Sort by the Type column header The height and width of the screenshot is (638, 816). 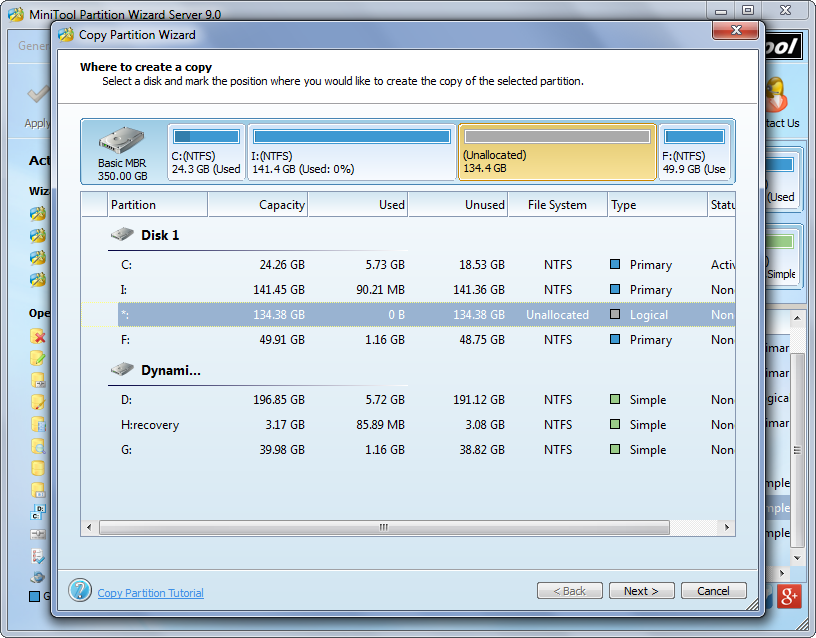coord(657,205)
